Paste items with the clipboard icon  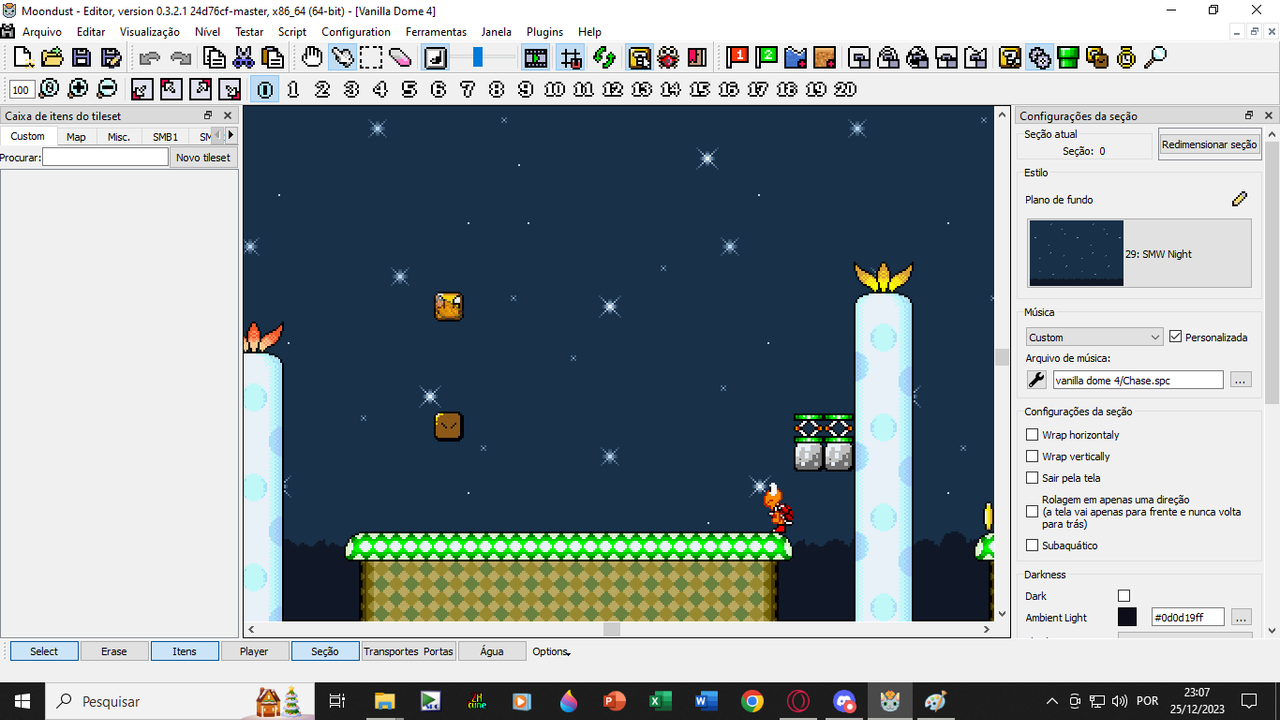click(x=272, y=58)
